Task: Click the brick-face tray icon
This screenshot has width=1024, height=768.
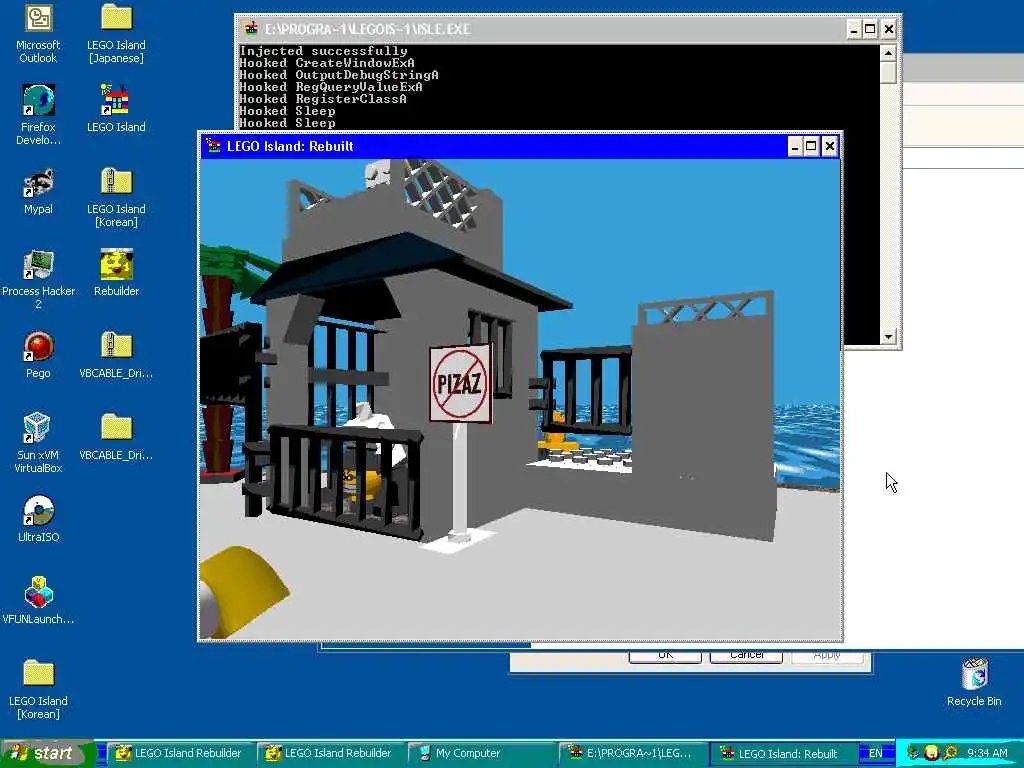Action: (931, 753)
